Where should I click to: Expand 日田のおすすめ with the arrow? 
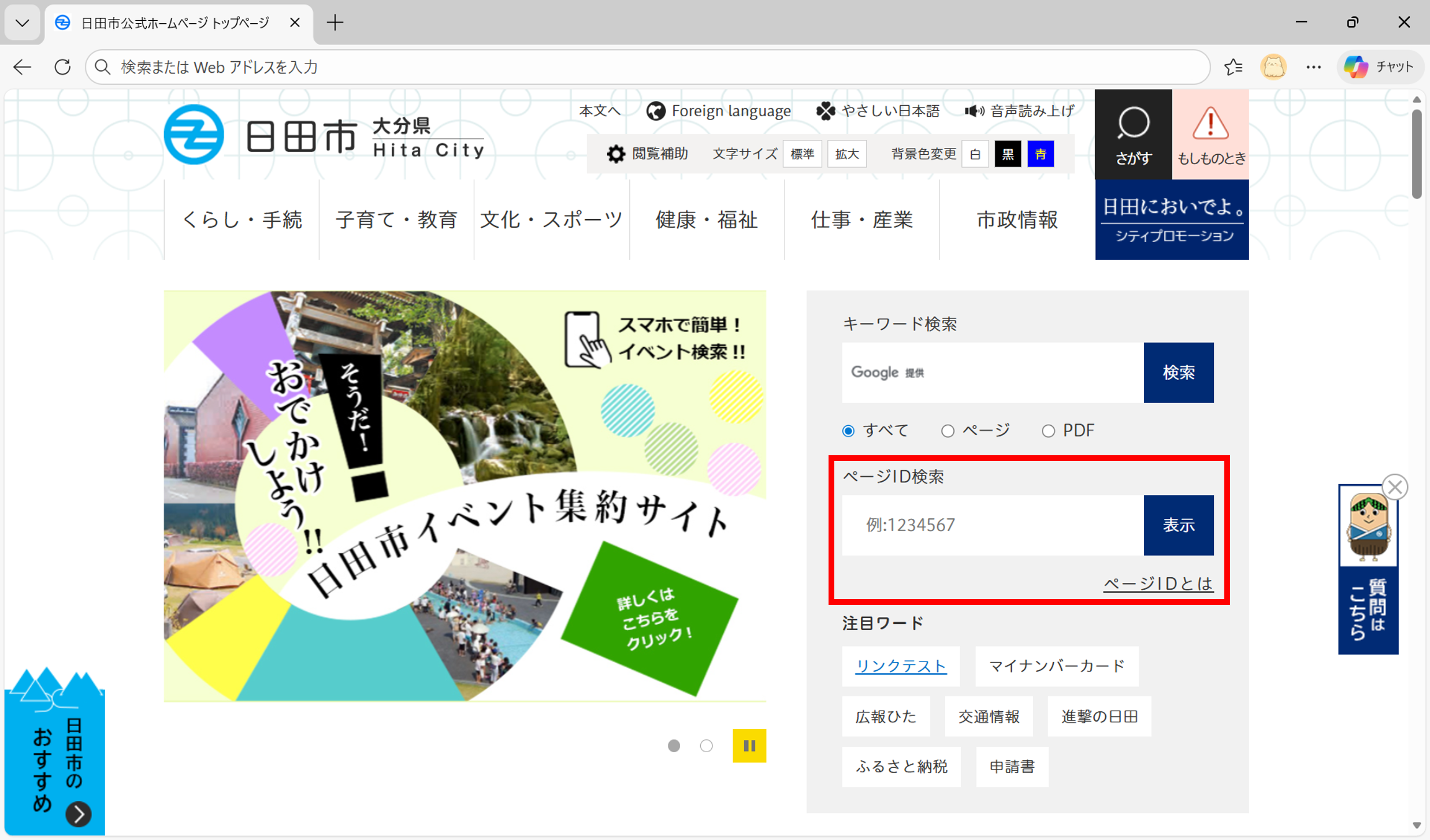click(78, 815)
